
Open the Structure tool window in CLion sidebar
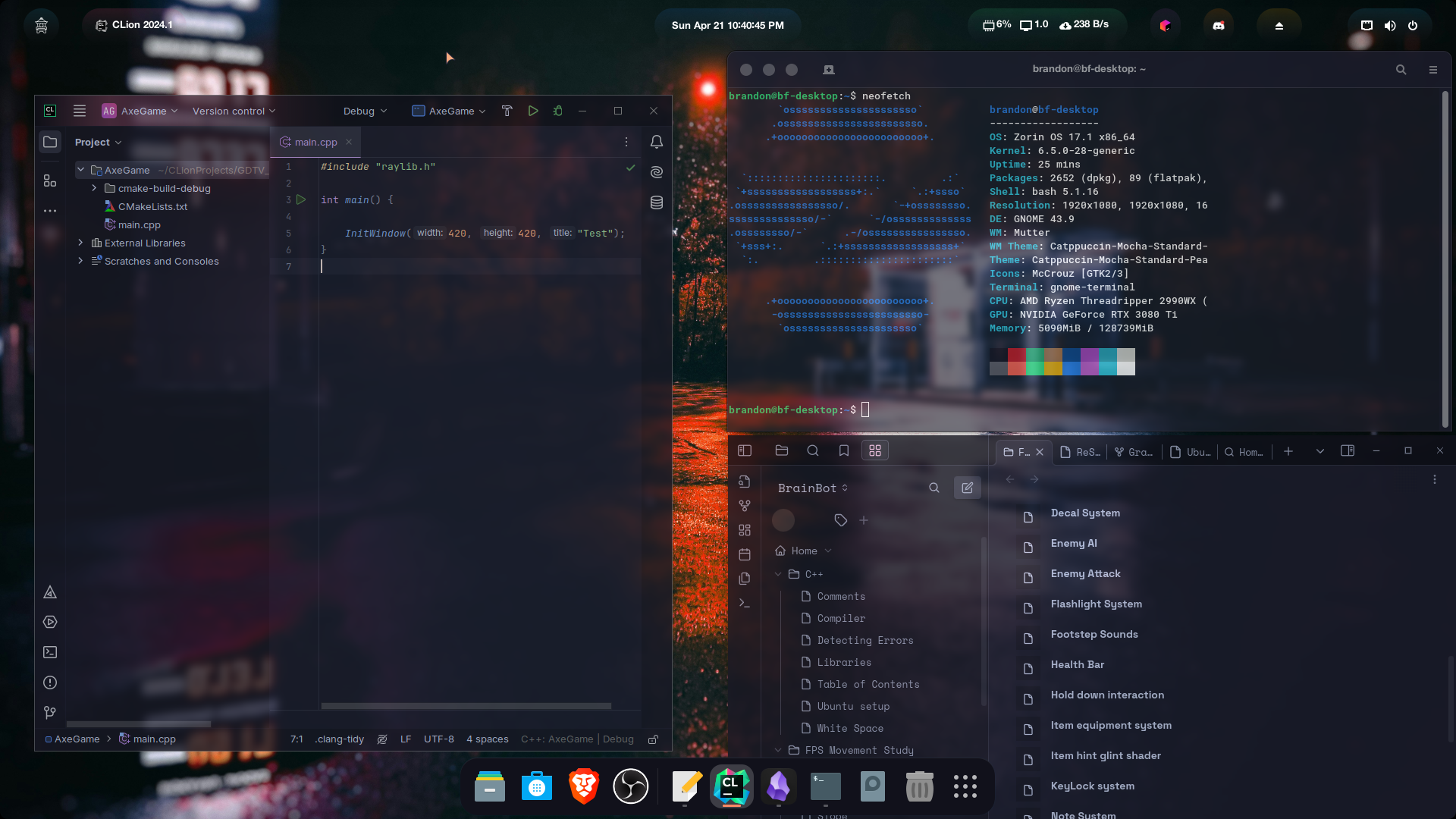click(50, 180)
